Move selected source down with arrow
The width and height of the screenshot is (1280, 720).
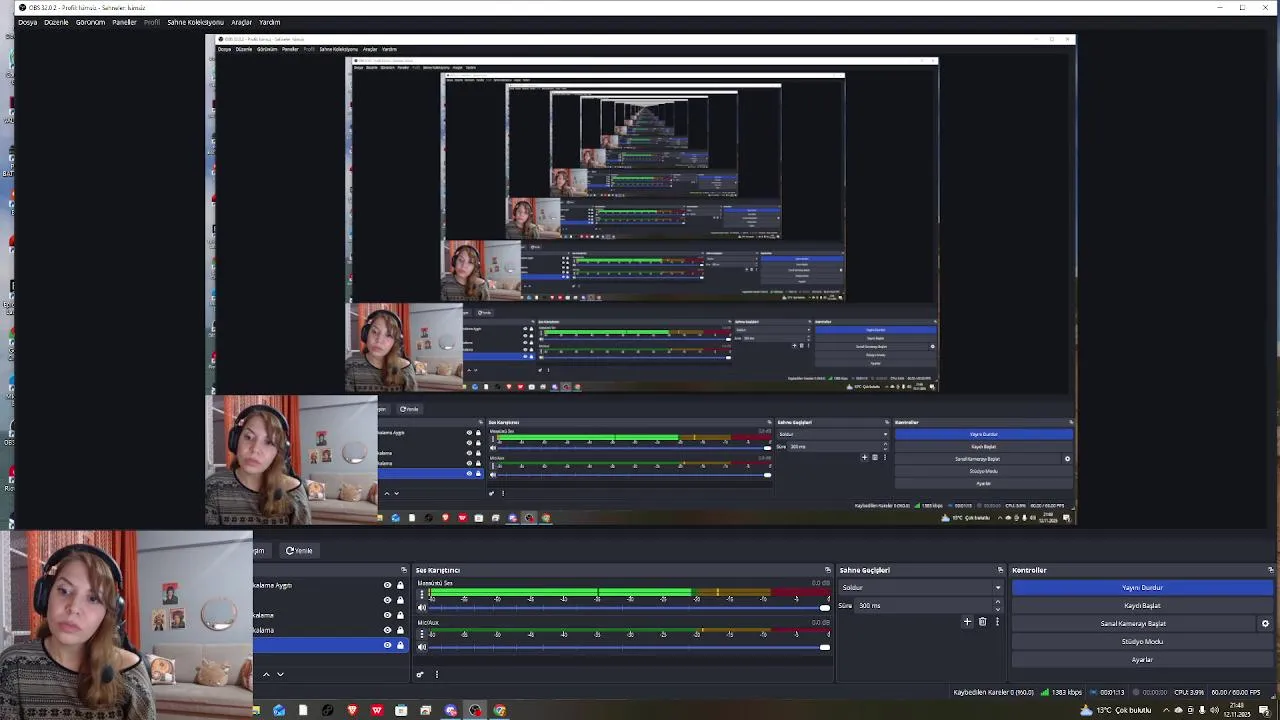(x=280, y=674)
